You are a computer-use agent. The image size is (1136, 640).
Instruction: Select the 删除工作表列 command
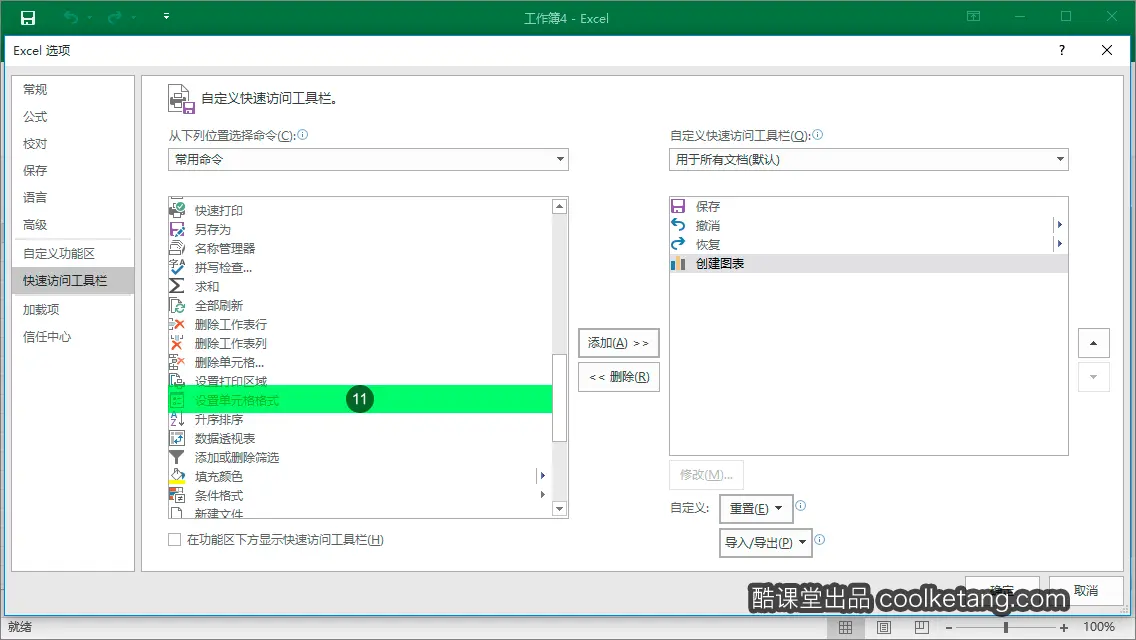[359, 343]
